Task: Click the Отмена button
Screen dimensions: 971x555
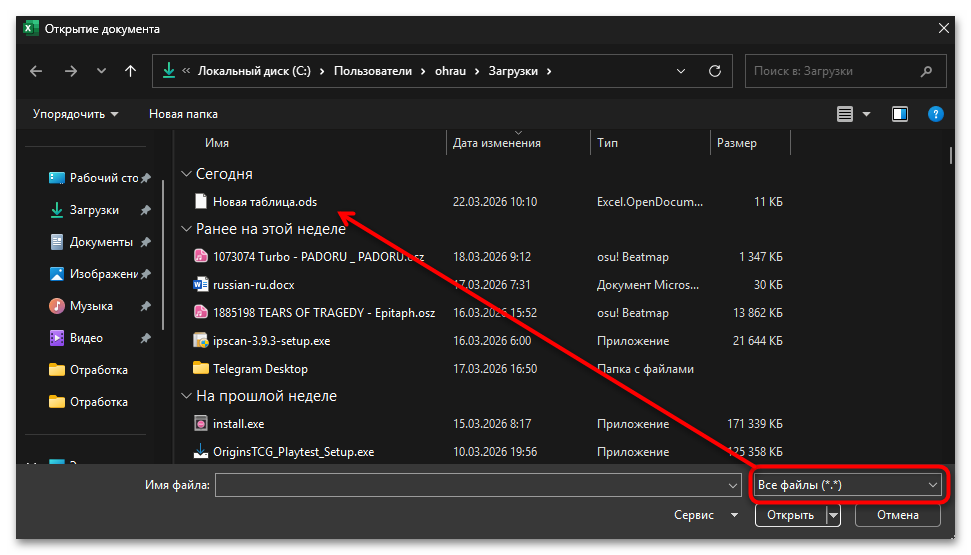Action: coord(897,515)
